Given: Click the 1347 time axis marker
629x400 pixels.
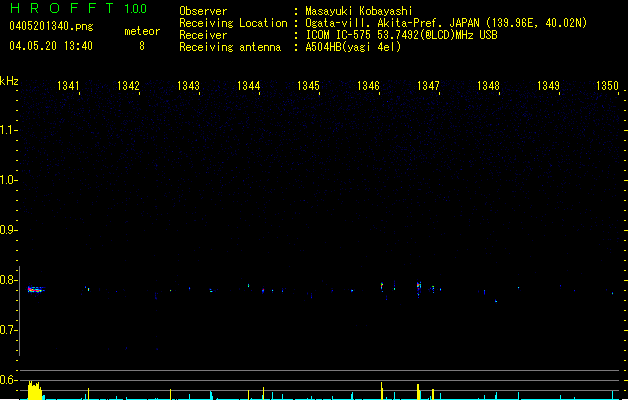Looking at the screenshot, I should pyautogui.click(x=428, y=86).
